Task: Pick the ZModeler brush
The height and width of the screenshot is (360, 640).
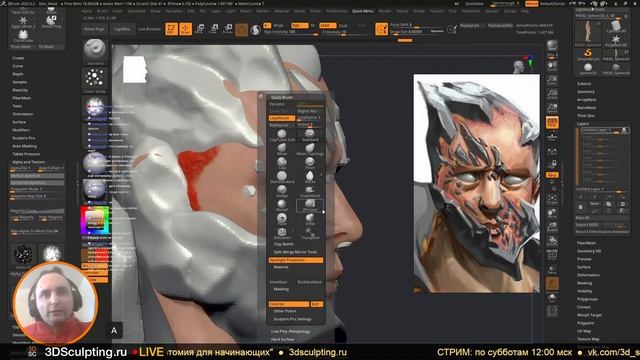Action: pyautogui.click(x=282, y=233)
